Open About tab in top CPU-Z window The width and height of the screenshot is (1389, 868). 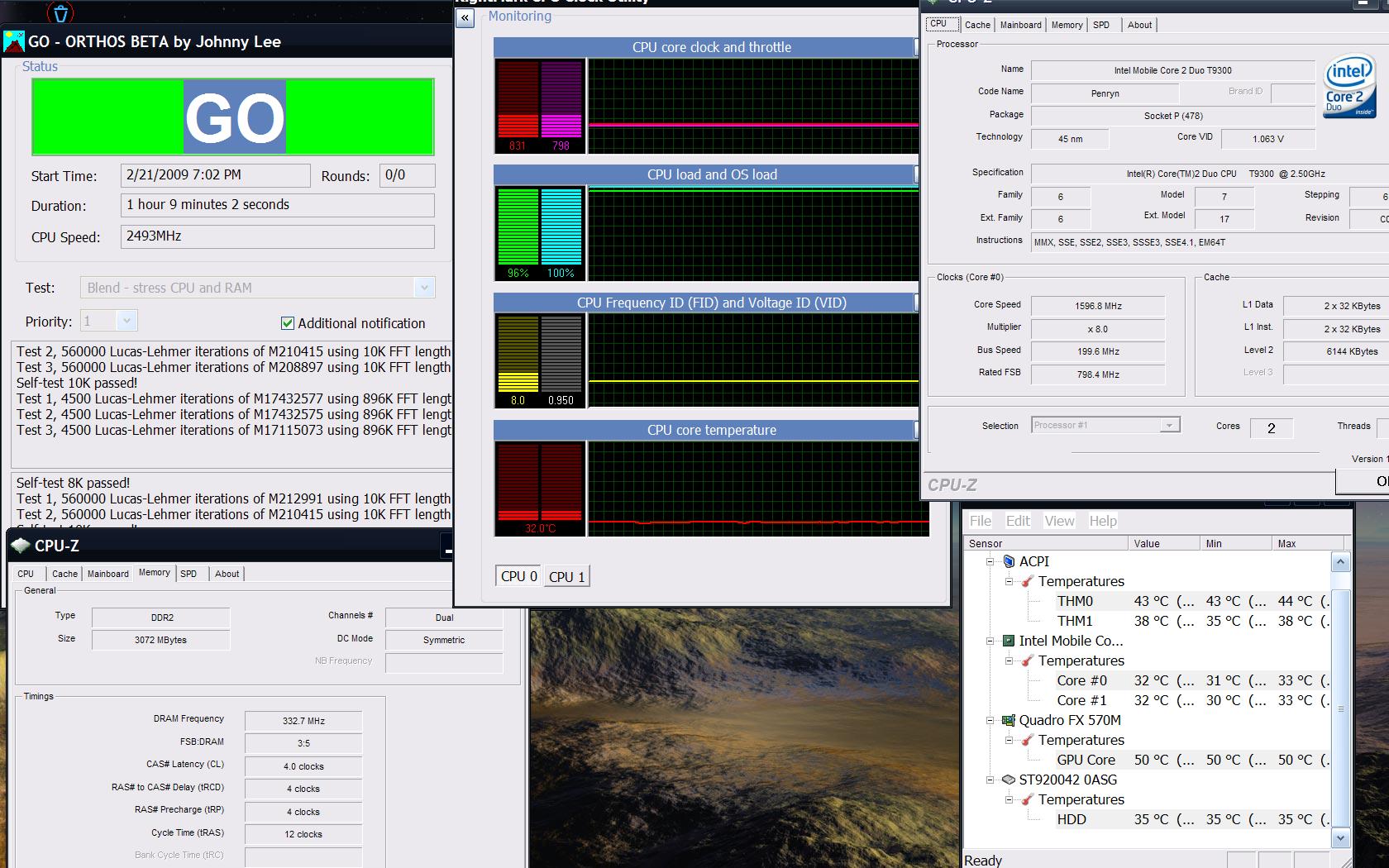pyautogui.click(x=1139, y=25)
